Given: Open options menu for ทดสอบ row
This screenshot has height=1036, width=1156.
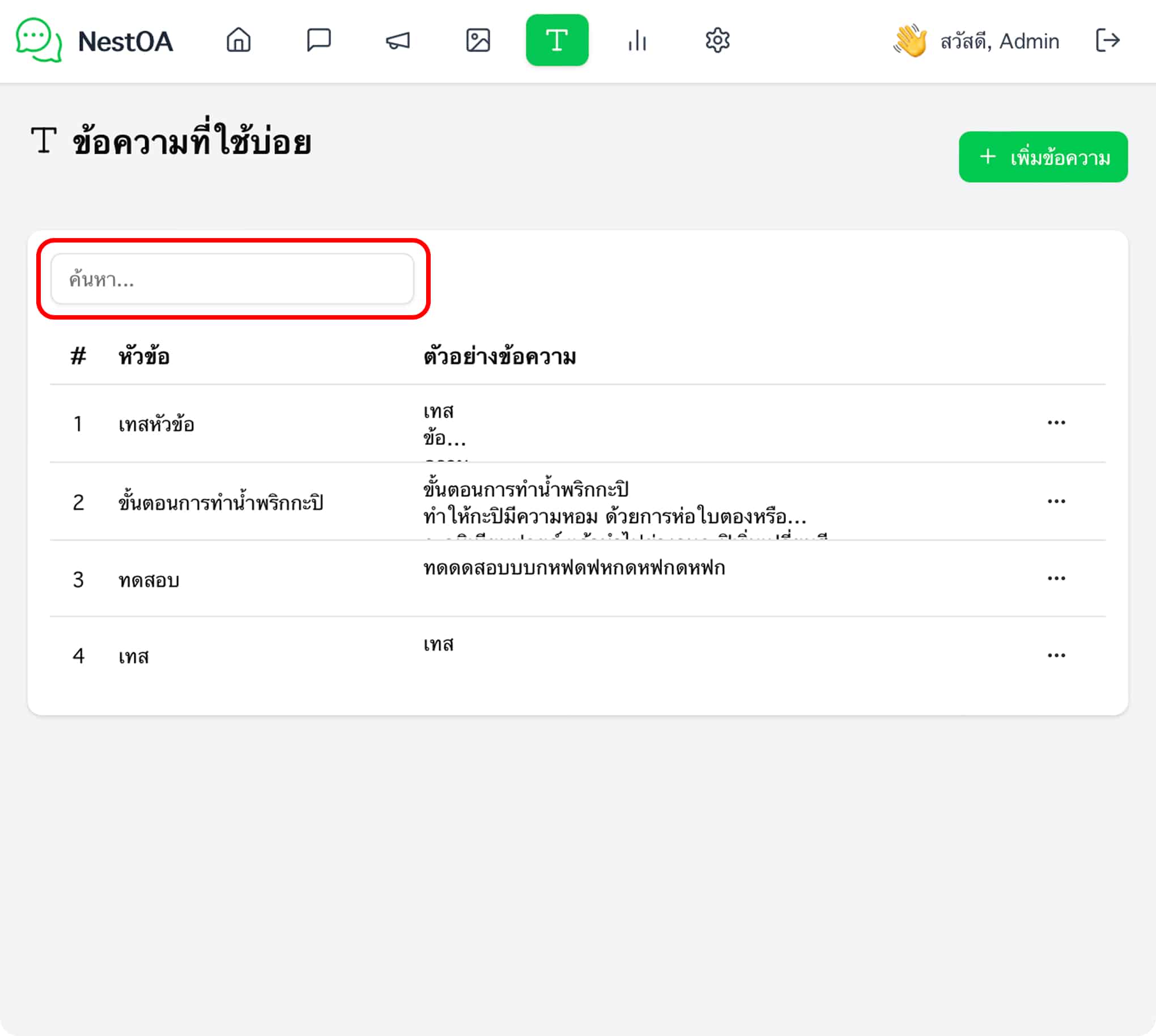Looking at the screenshot, I should (1056, 578).
